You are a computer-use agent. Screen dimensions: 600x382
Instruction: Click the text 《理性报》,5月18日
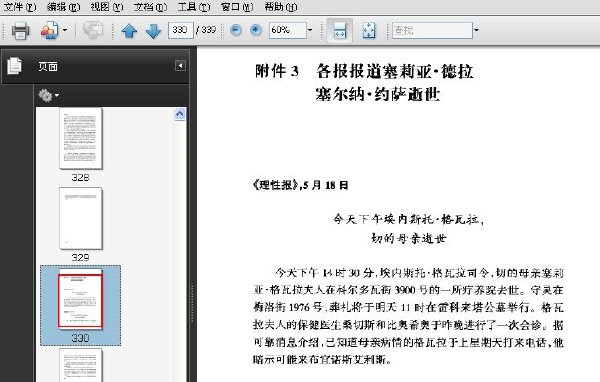tap(300, 185)
